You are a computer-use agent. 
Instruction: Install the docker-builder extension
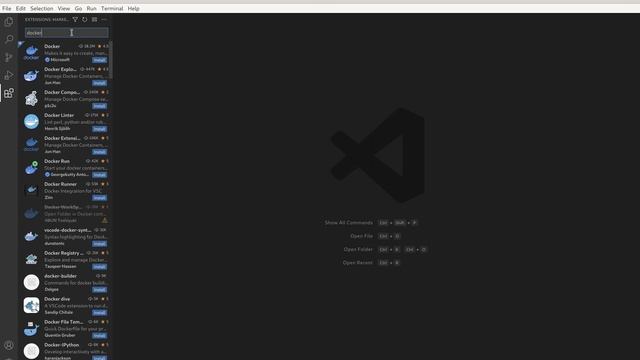pos(99,289)
